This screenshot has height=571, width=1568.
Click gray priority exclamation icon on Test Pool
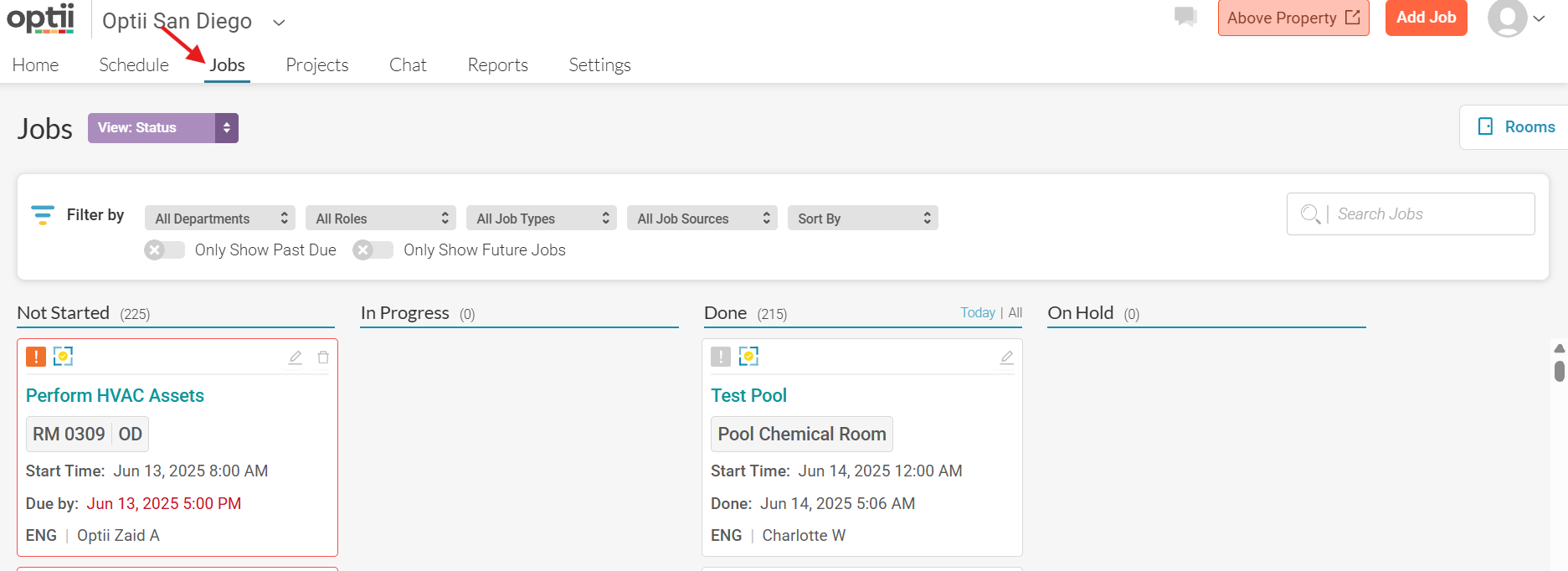(721, 357)
